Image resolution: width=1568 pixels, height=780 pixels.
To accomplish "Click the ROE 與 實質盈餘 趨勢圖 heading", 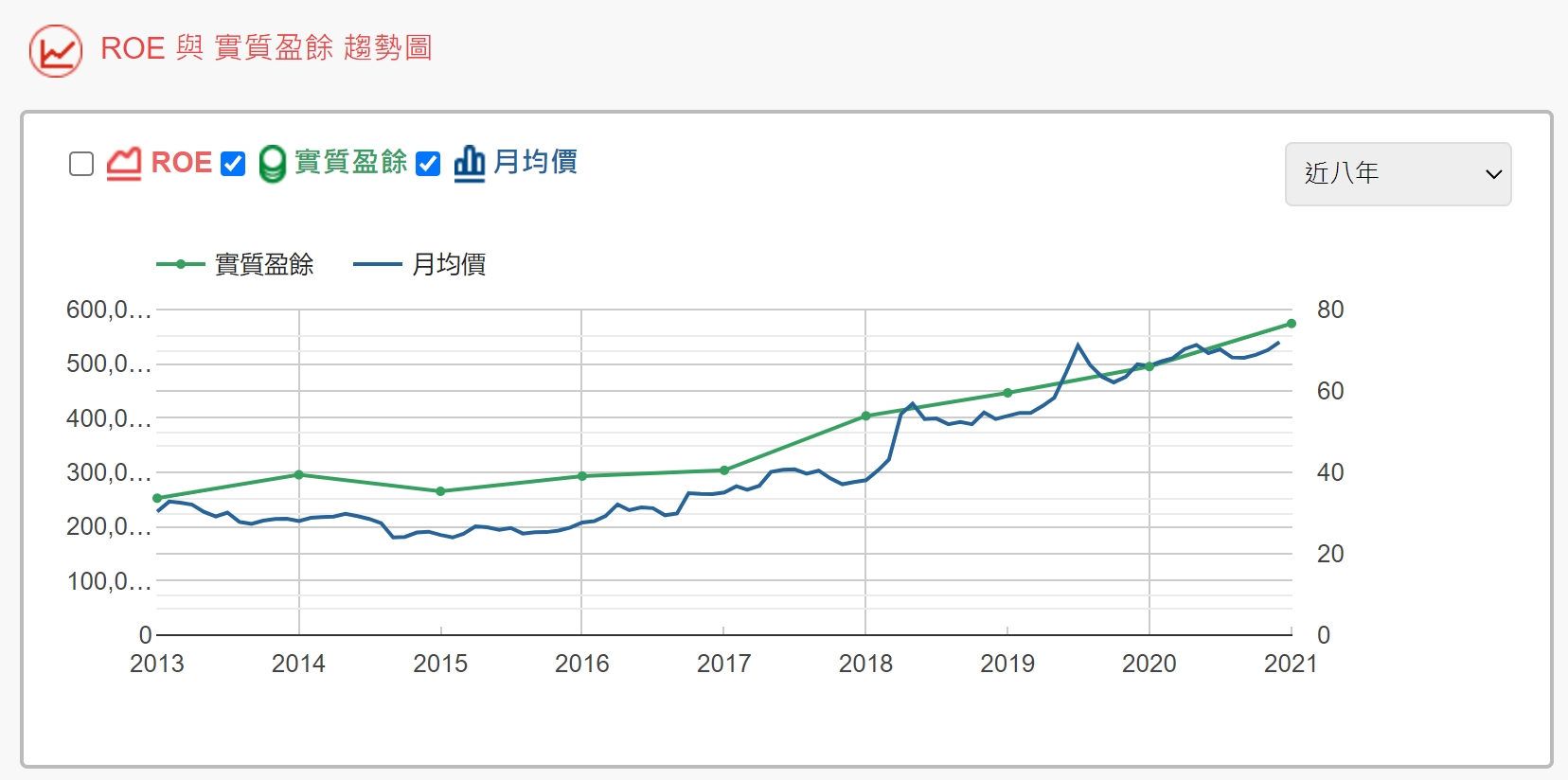I will tap(266, 48).
